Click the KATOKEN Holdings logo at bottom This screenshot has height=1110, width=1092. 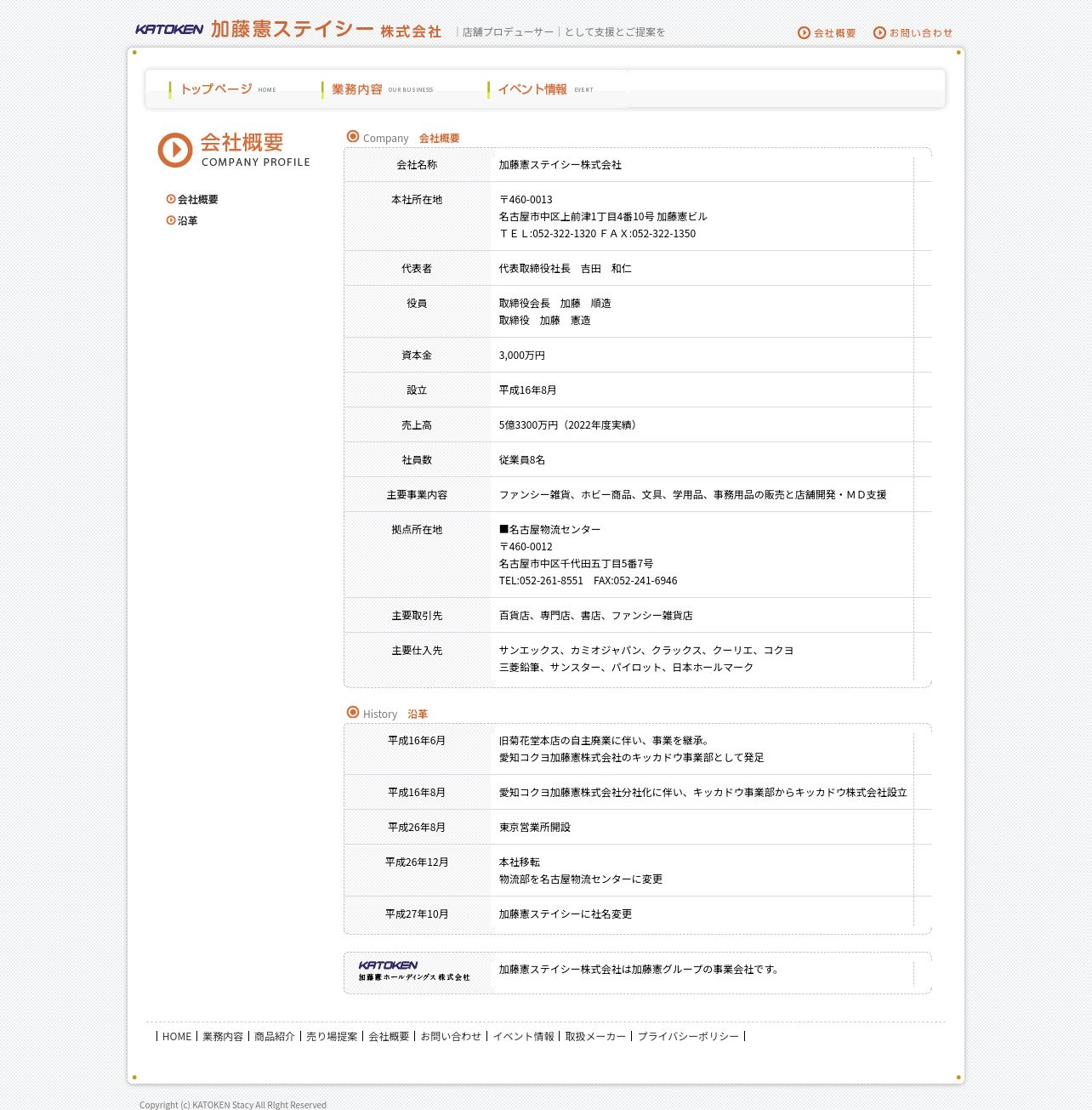pos(414,971)
